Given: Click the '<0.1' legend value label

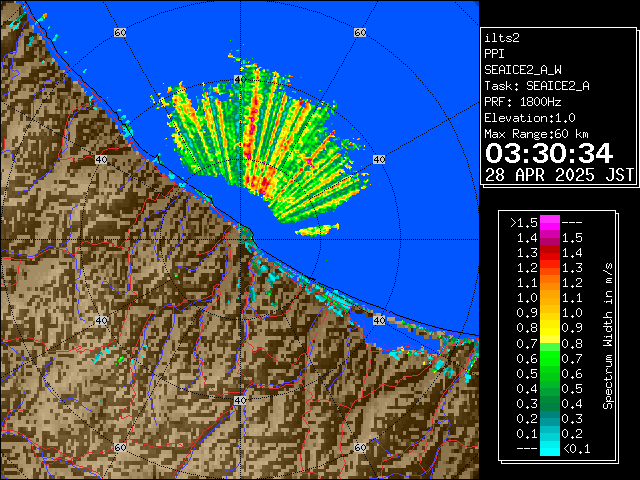Looking at the screenshot, I should 577,449.
